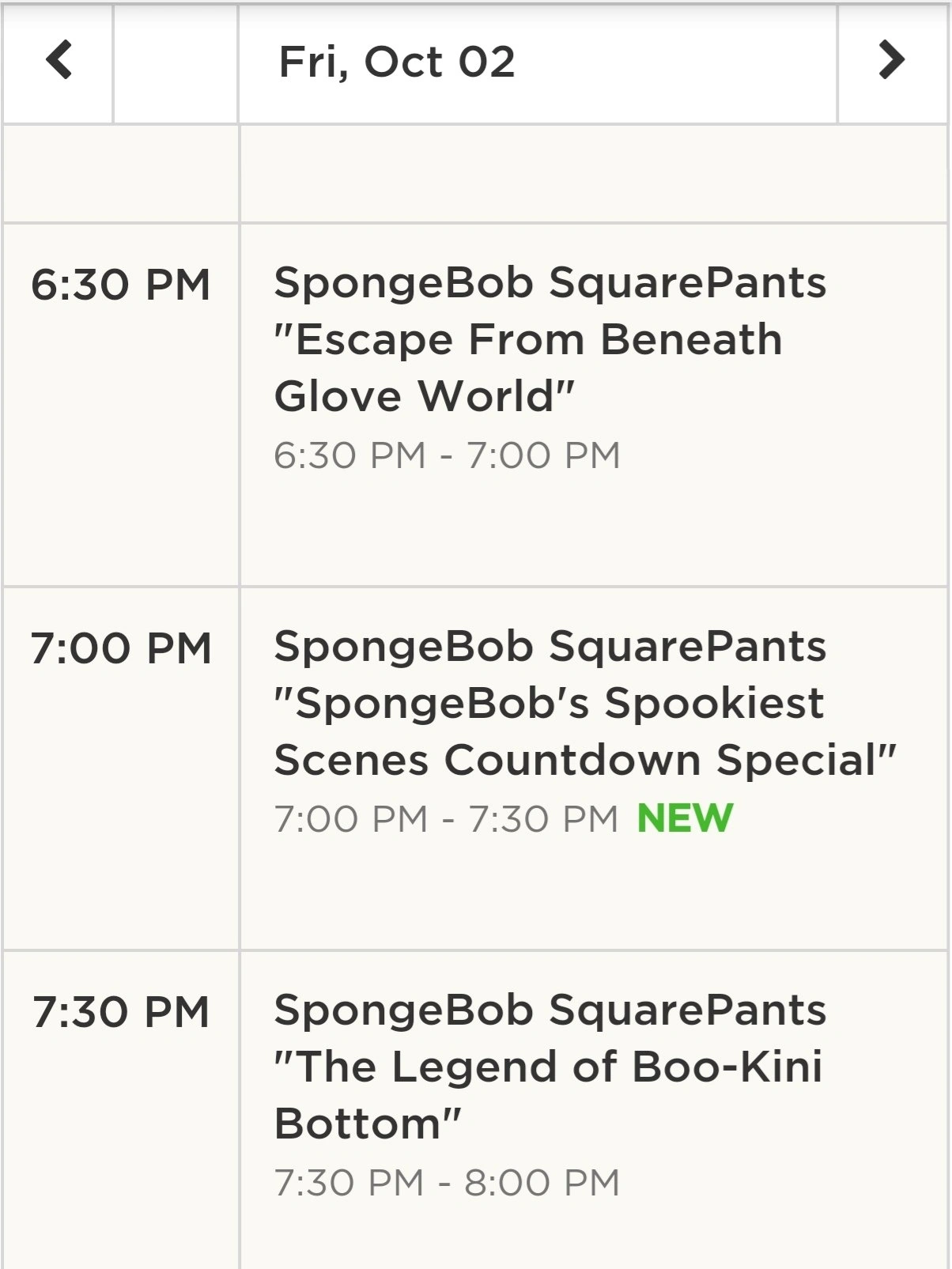Click the green NEW badge

[685, 819]
